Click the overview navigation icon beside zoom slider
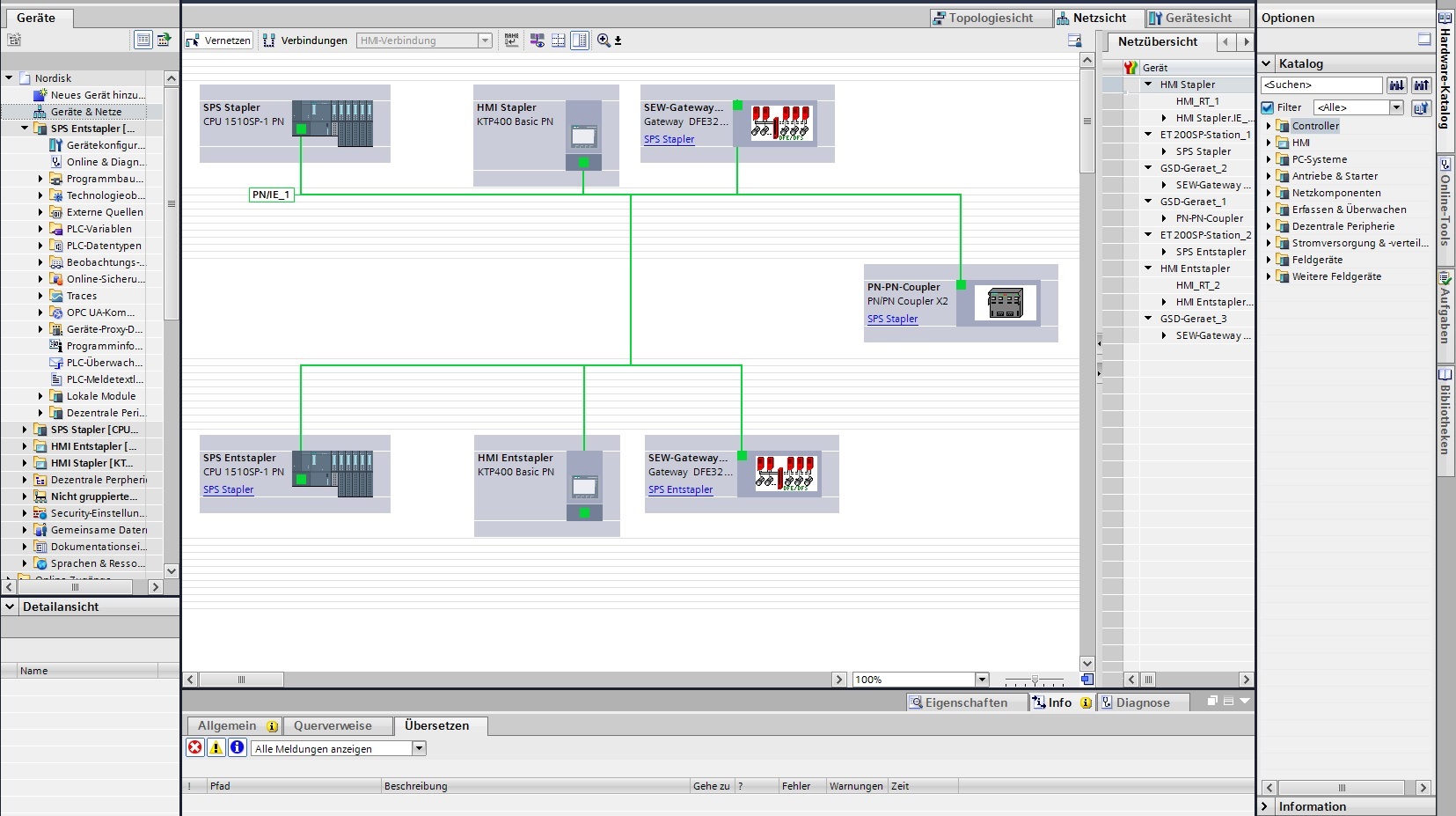 pyautogui.click(x=1087, y=680)
